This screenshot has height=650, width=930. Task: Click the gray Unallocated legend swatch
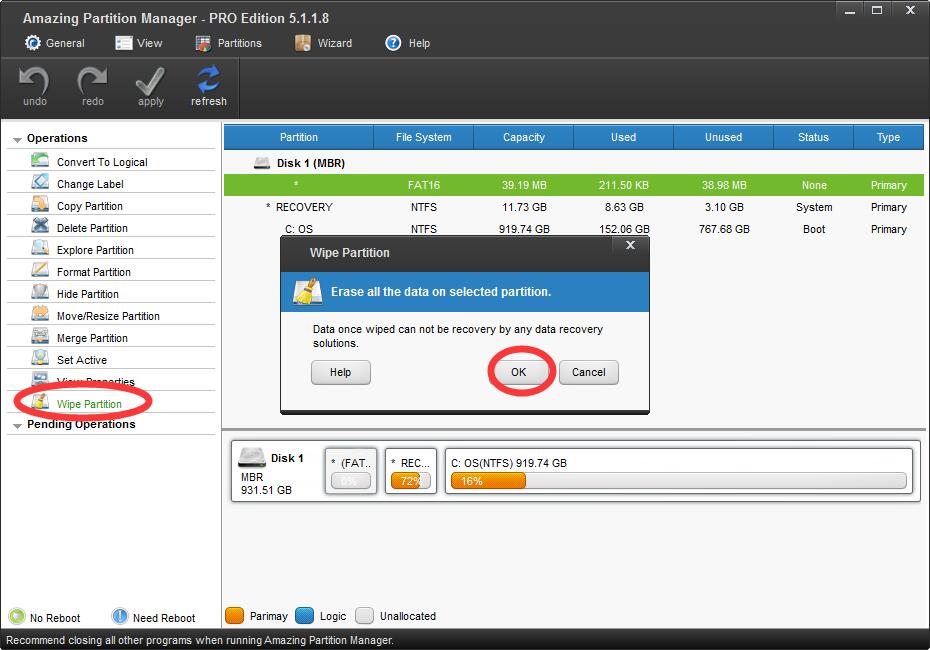pyautogui.click(x=364, y=616)
